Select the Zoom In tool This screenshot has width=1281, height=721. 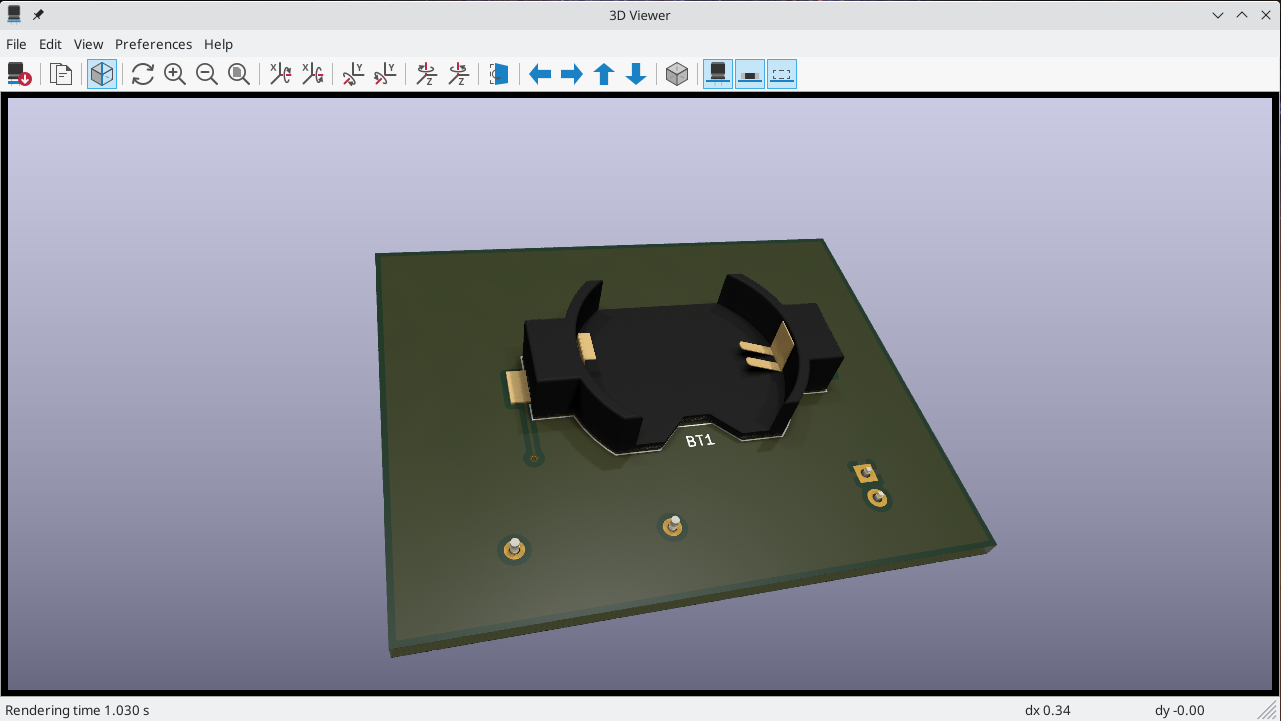click(x=174, y=73)
